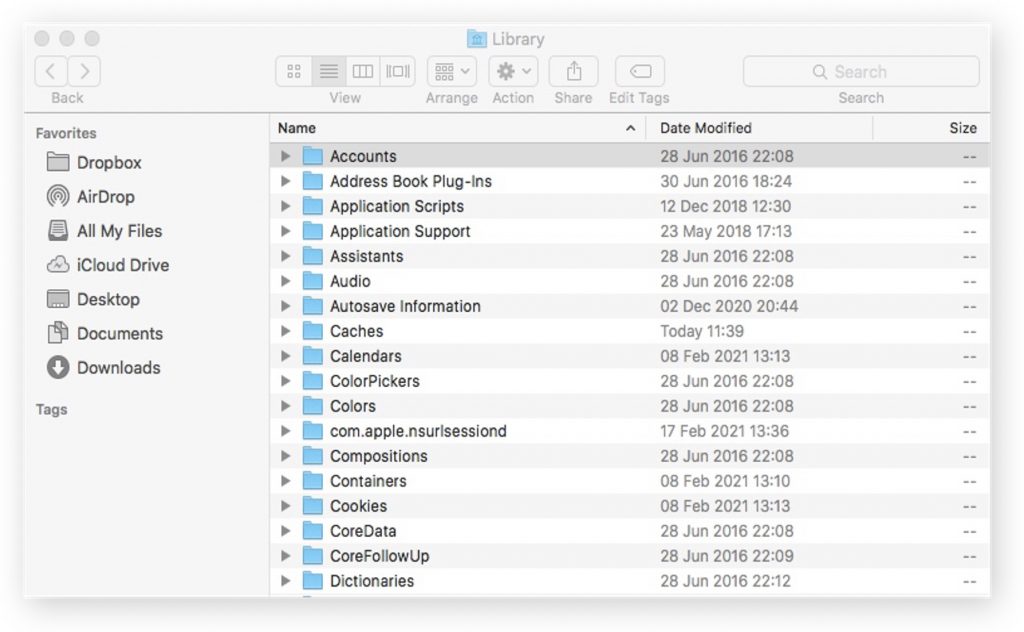Viewport: 1024px width, 632px height.
Task: Go back with the left arrow
Action: [51, 72]
